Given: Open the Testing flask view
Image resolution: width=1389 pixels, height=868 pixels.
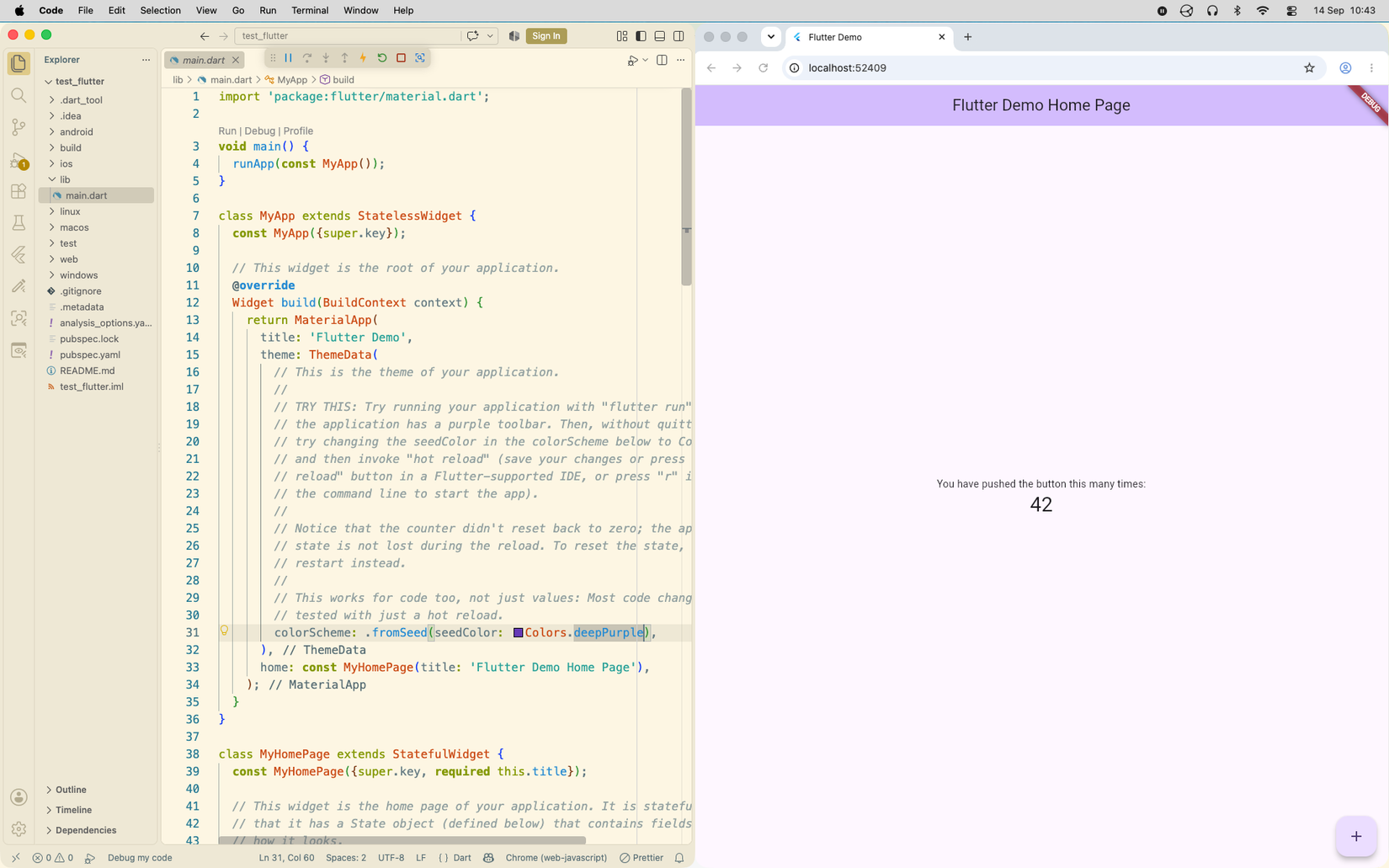Looking at the screenshot, I should coord(19,223).
